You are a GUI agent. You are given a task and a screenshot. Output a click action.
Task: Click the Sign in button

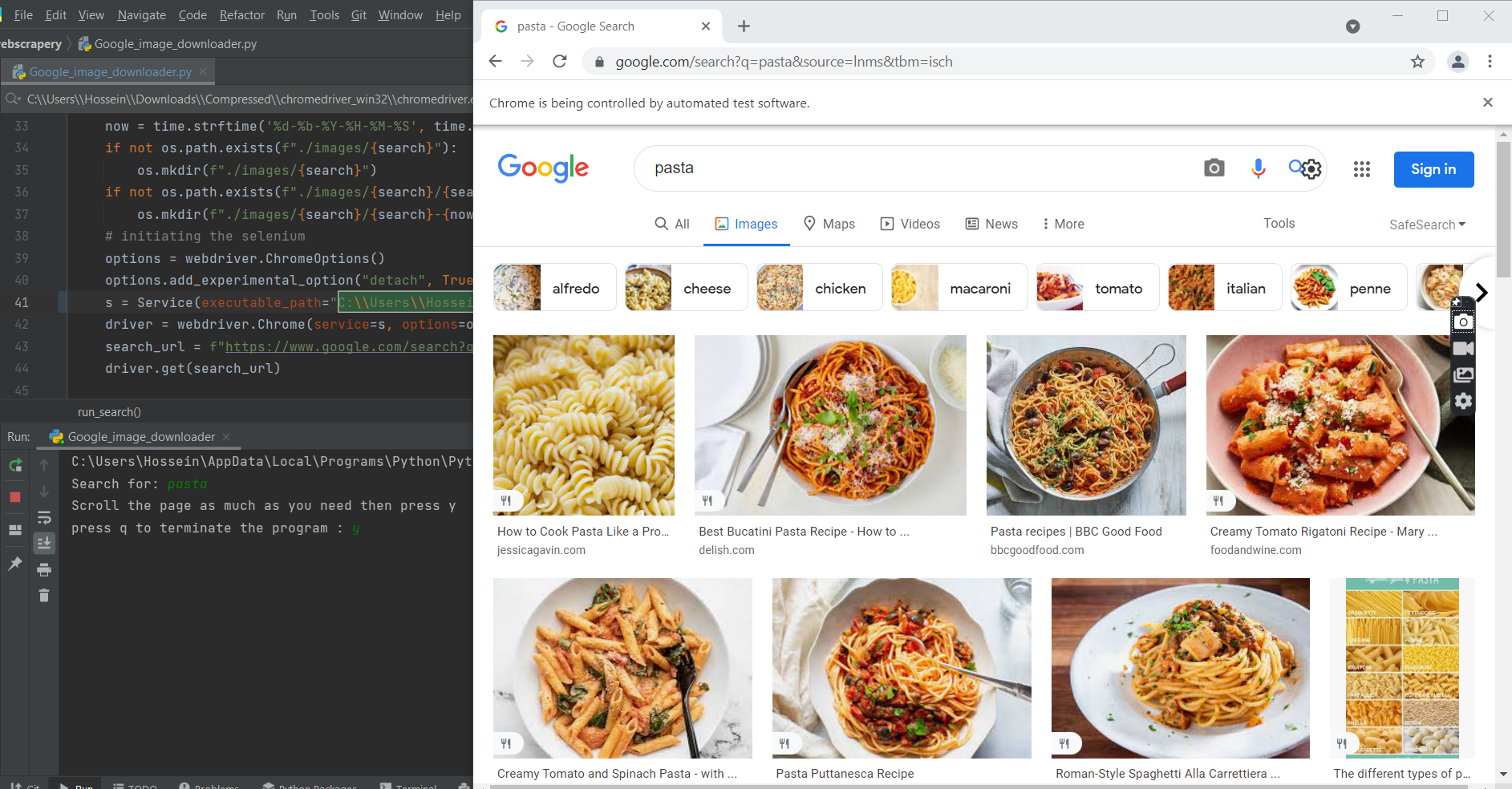tap(1433, 169)
